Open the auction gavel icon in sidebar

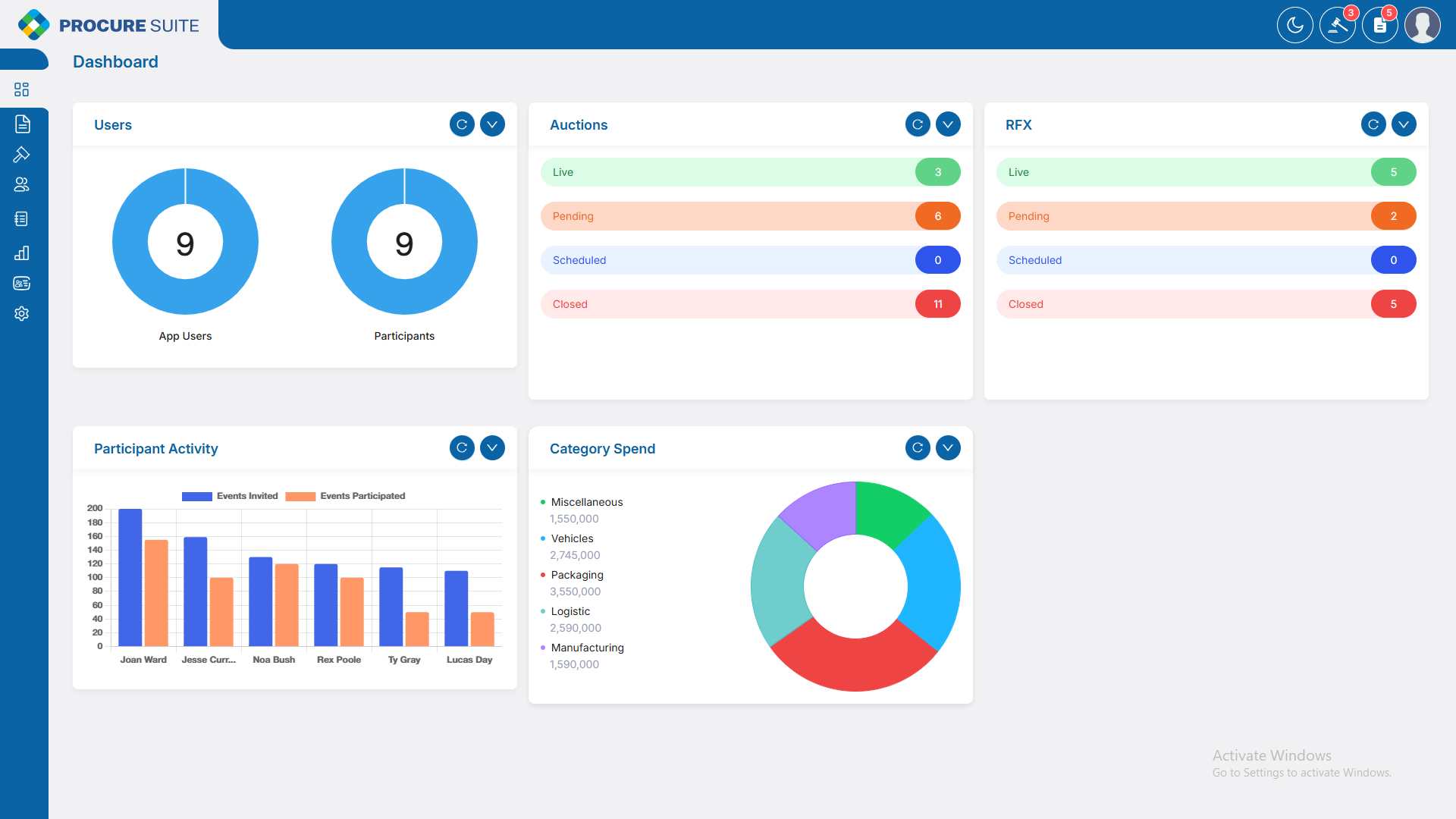tap(21, 155)
